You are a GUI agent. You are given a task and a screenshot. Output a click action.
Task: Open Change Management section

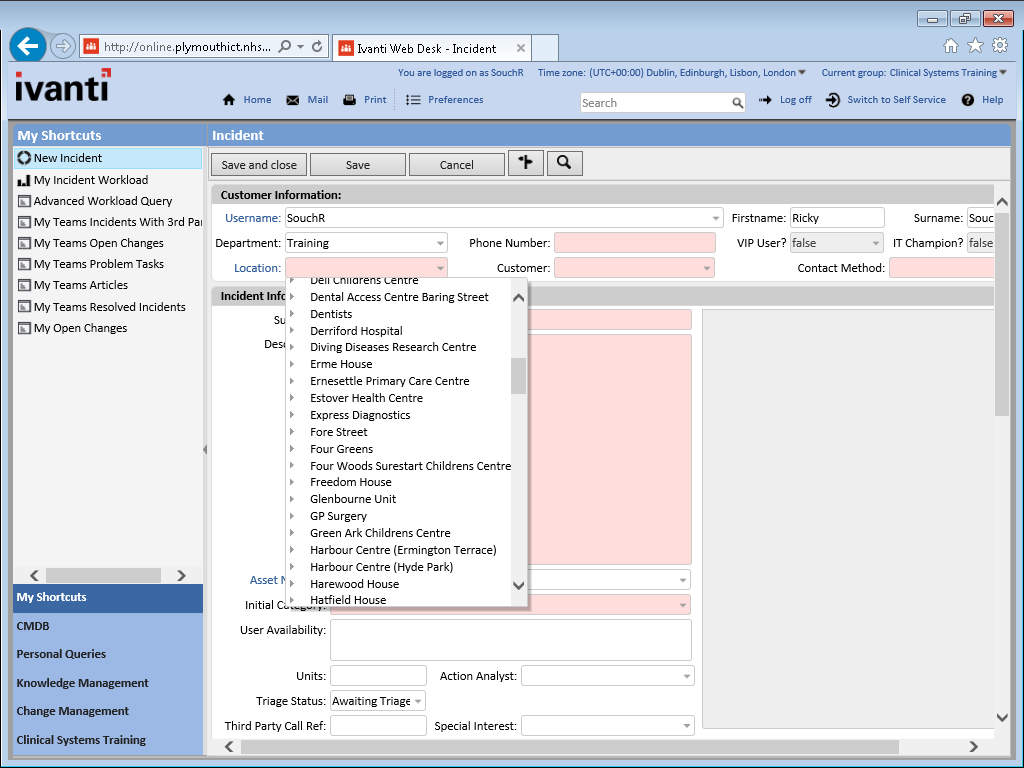108,711
